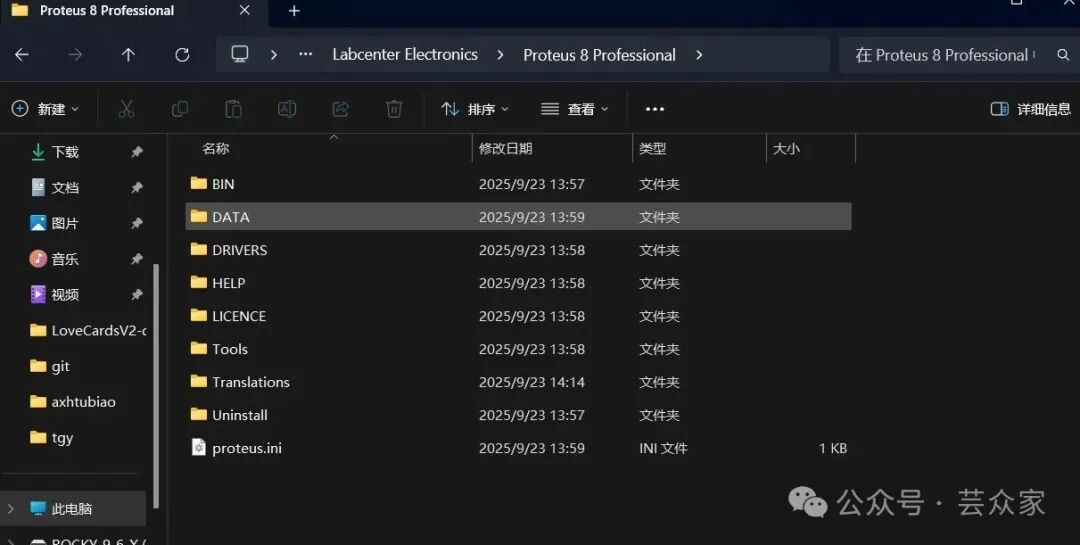Click the Copy toolbar icon
The height and width of the screenshot is (545, 1080).
coord(180,109)
